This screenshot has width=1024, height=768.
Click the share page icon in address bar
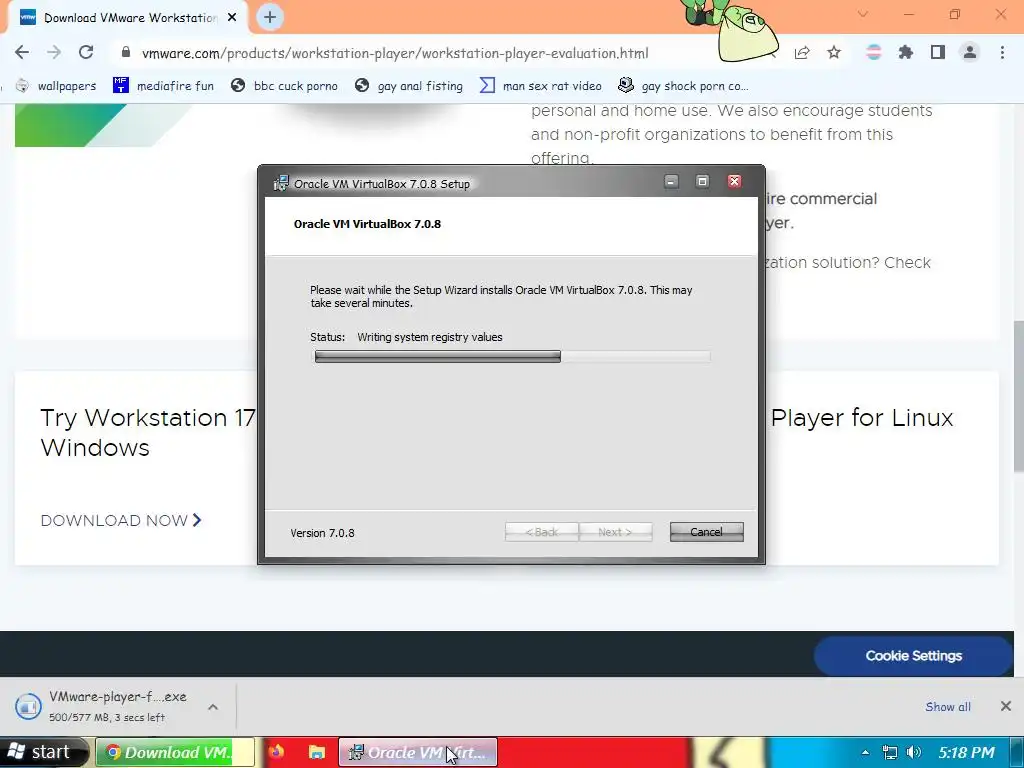[802, 52]
